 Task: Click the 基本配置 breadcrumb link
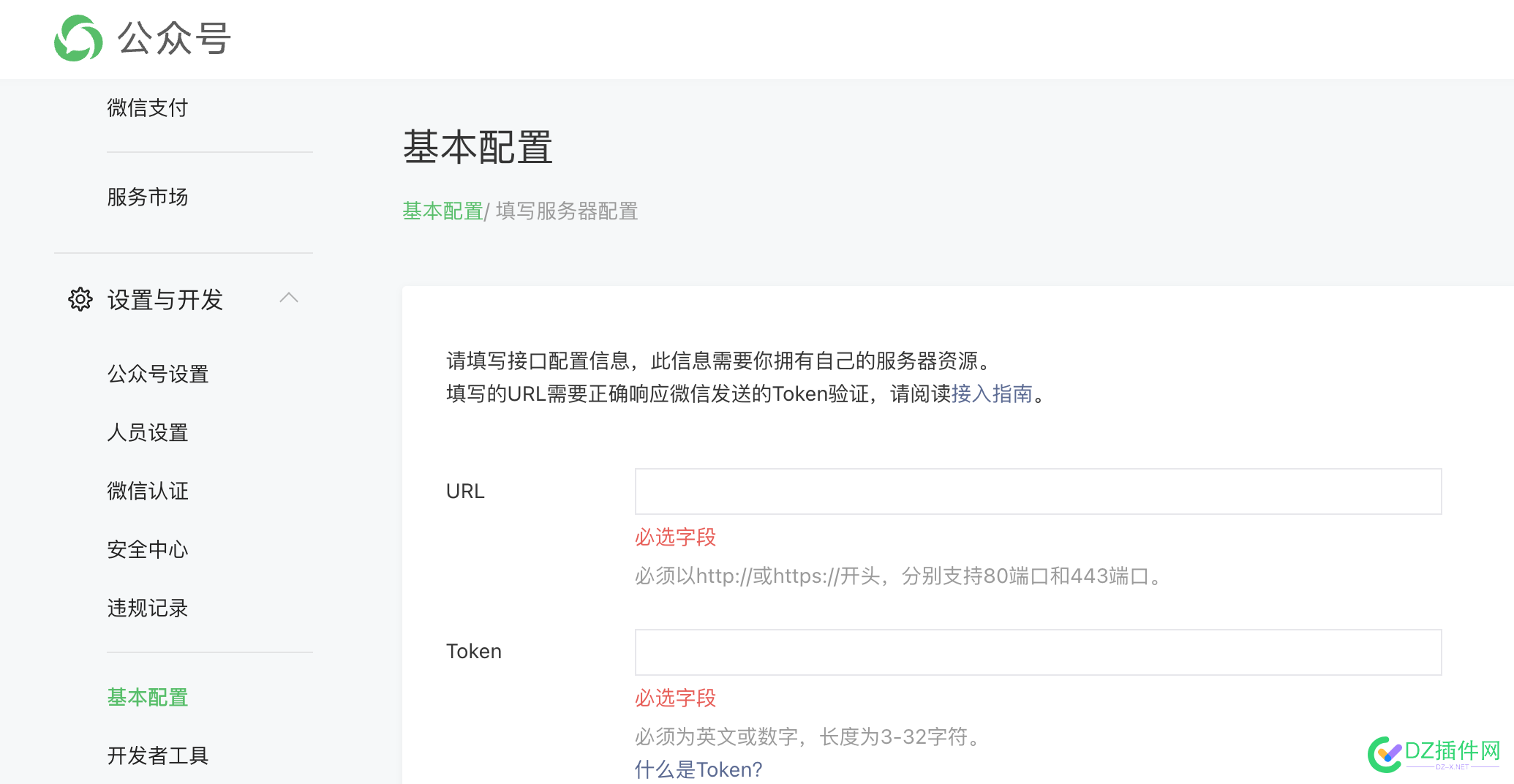pyautogui.click(x=442, y=211)
